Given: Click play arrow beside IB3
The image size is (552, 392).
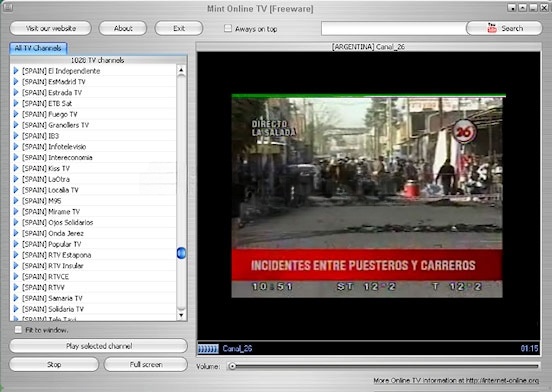Looking at the screenshot, I should click(16, 136).
